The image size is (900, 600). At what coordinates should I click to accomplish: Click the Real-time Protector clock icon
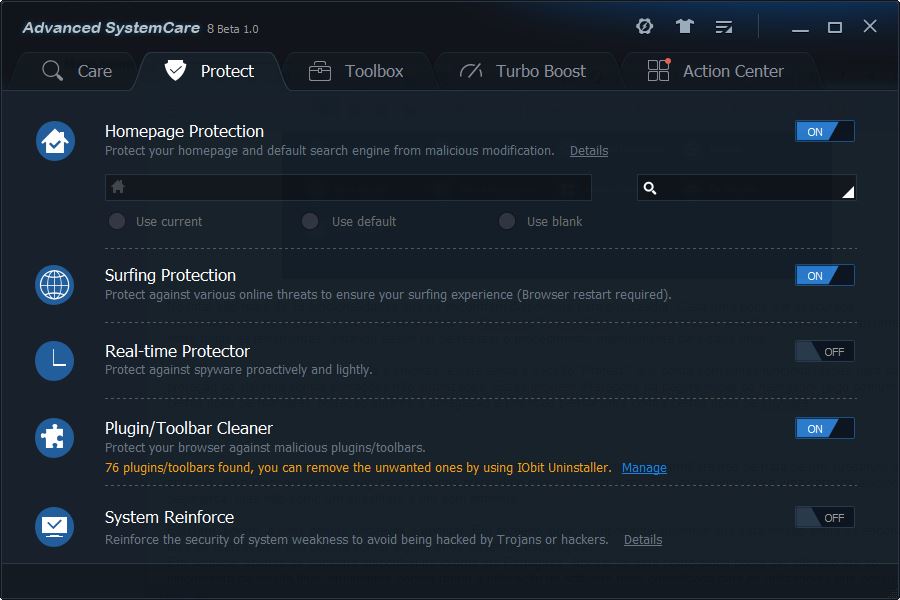55,361
